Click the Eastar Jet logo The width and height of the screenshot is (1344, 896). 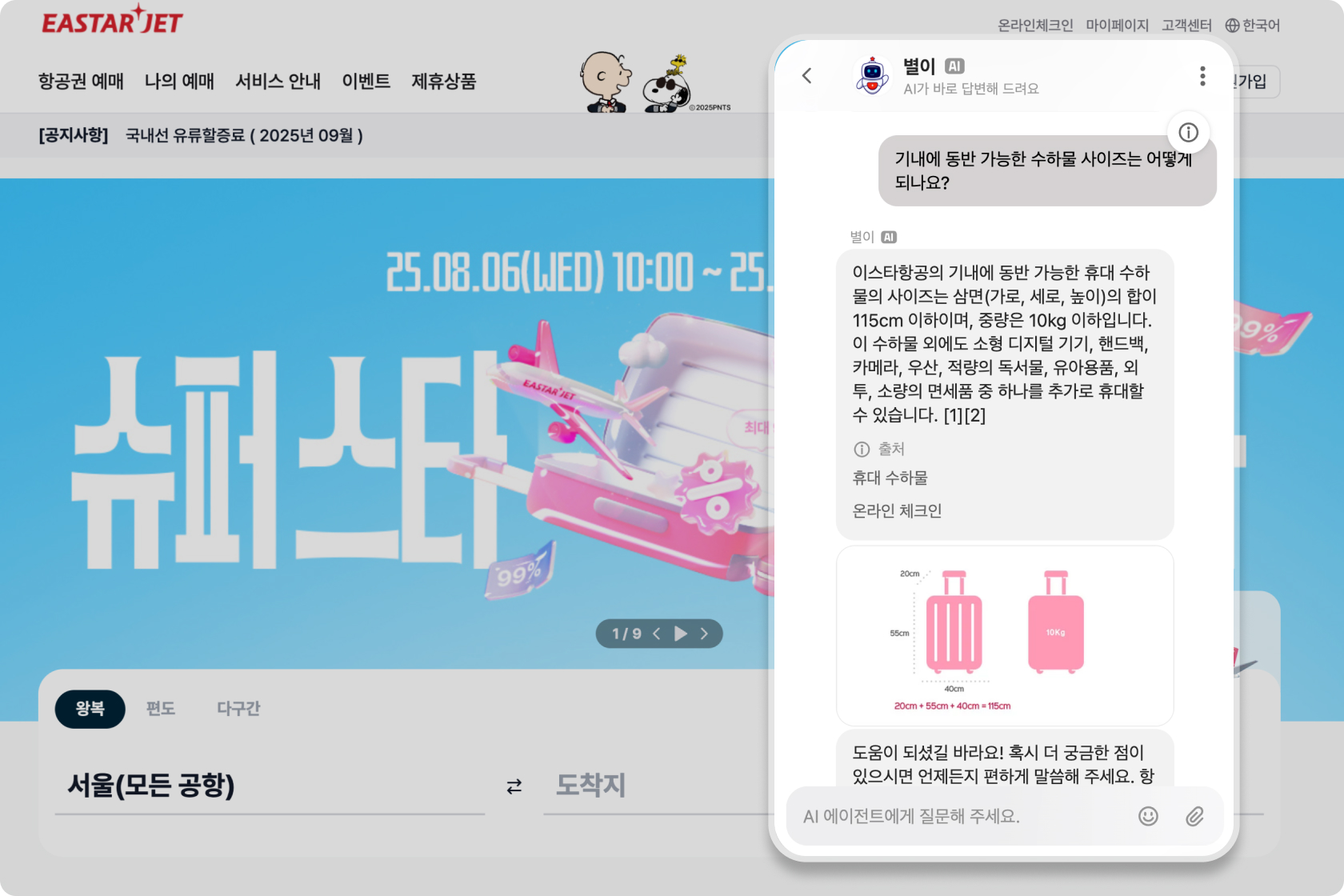(x=113, y=20)
